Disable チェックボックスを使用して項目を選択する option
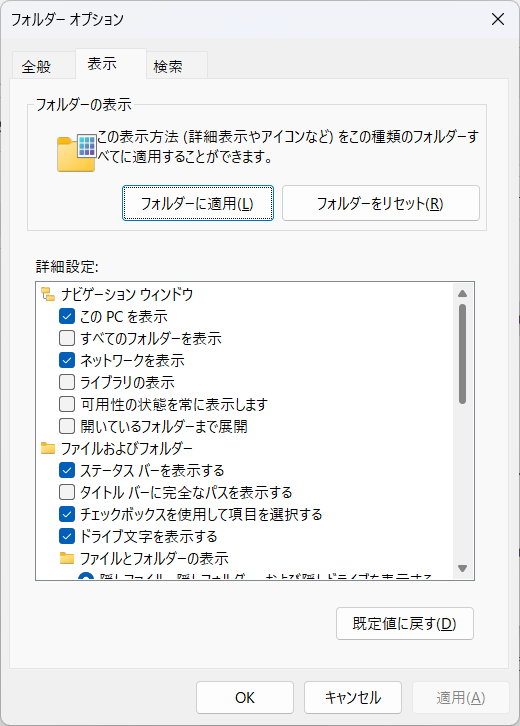 click(x=67, y=514)
